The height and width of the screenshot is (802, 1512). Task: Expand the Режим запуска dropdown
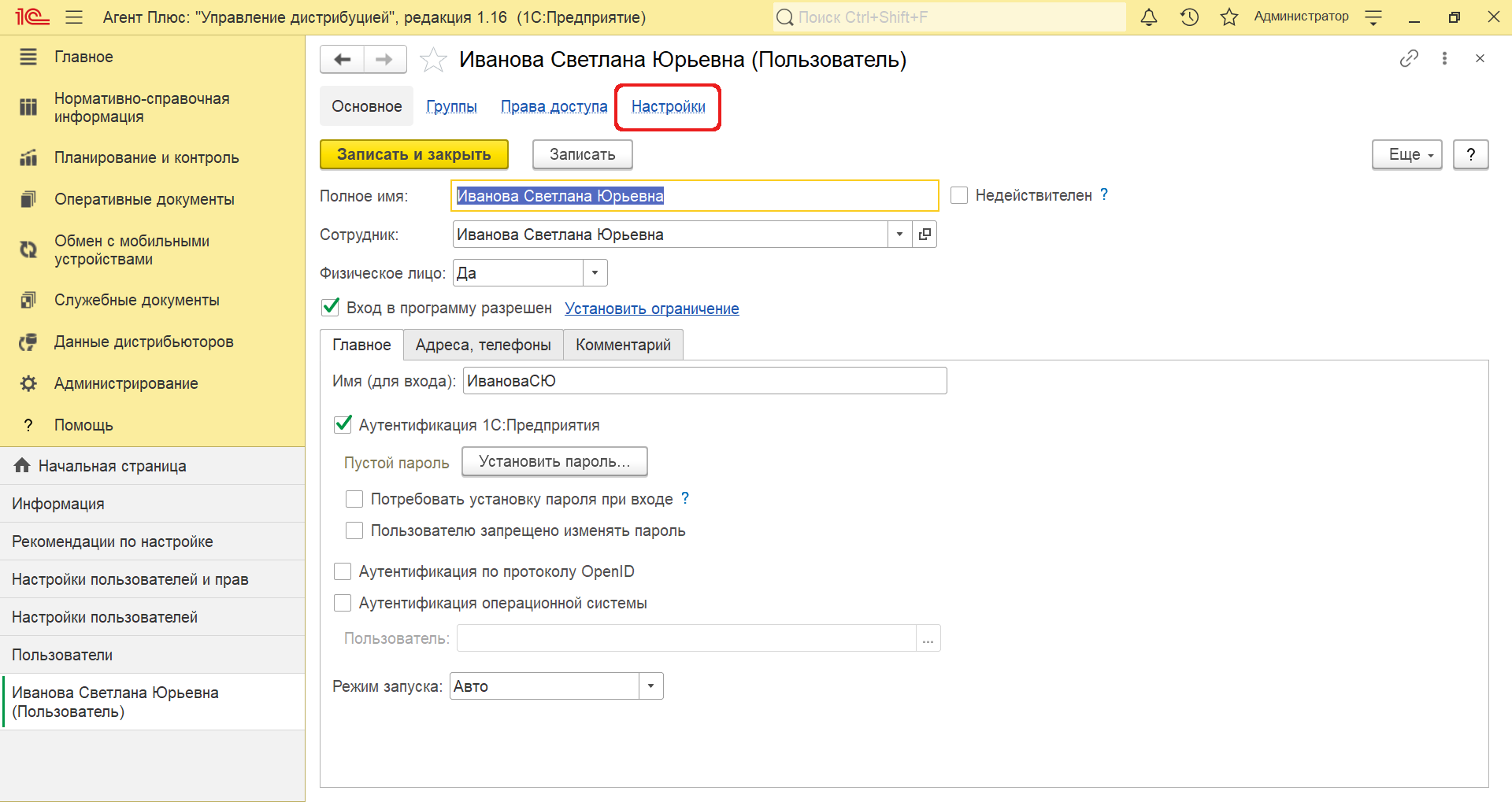650,686
